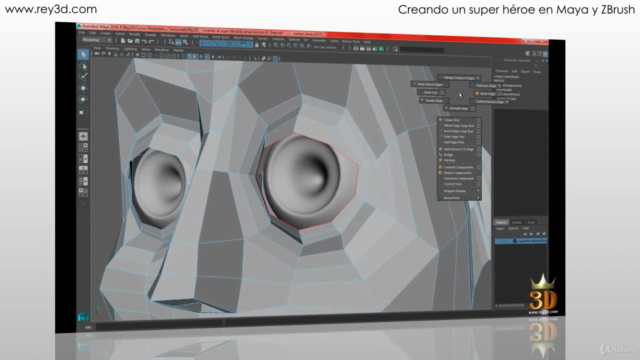The width and height of the screenshot is (640, 360).
Task: Activate the Scale tool in toolbox
Action: 83,111
